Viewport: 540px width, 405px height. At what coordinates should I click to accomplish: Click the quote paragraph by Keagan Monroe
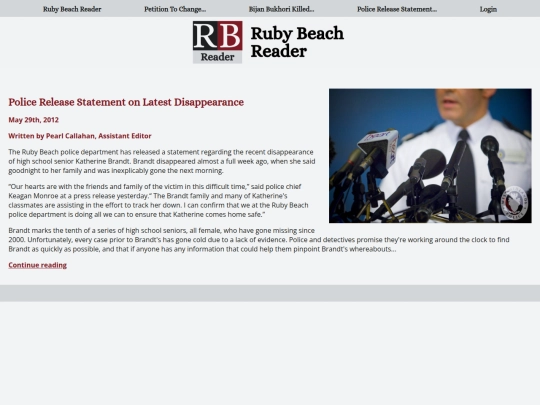158,200
